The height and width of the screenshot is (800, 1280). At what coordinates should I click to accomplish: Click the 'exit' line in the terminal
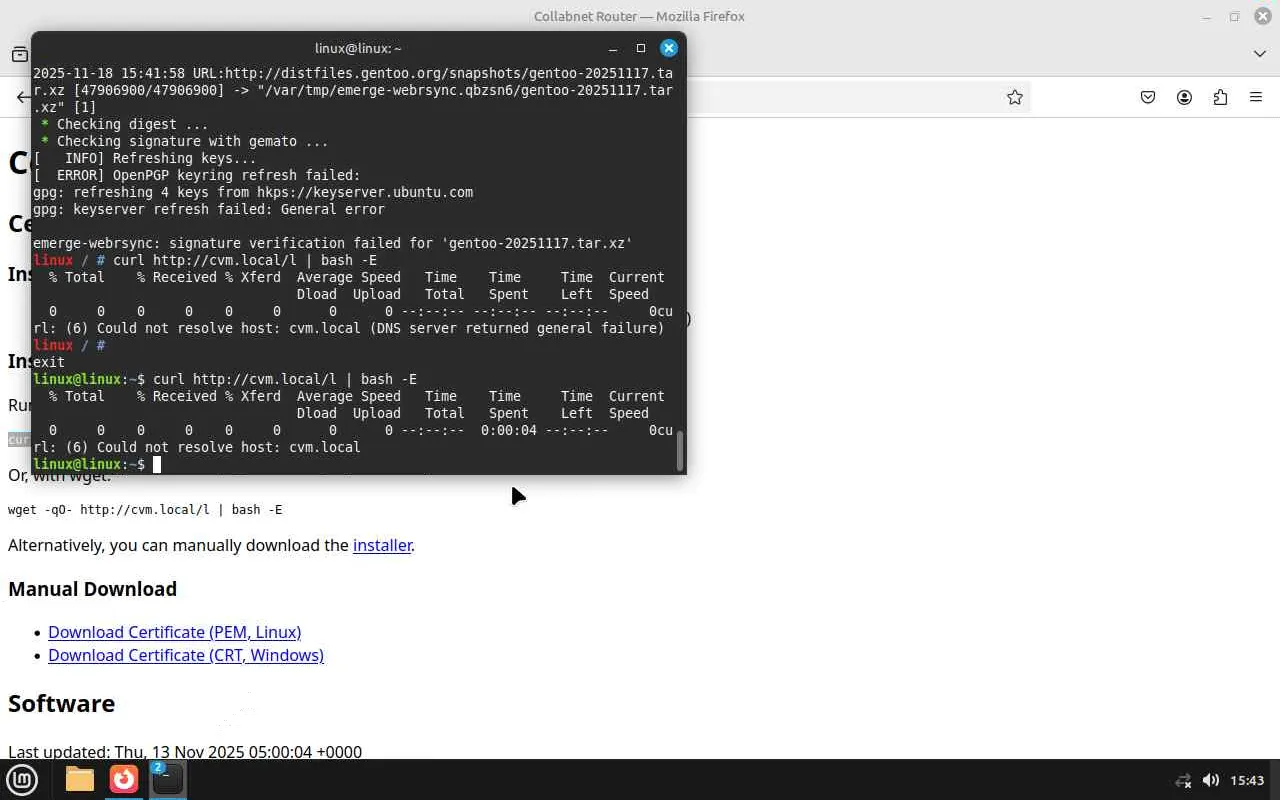(49, 362)
